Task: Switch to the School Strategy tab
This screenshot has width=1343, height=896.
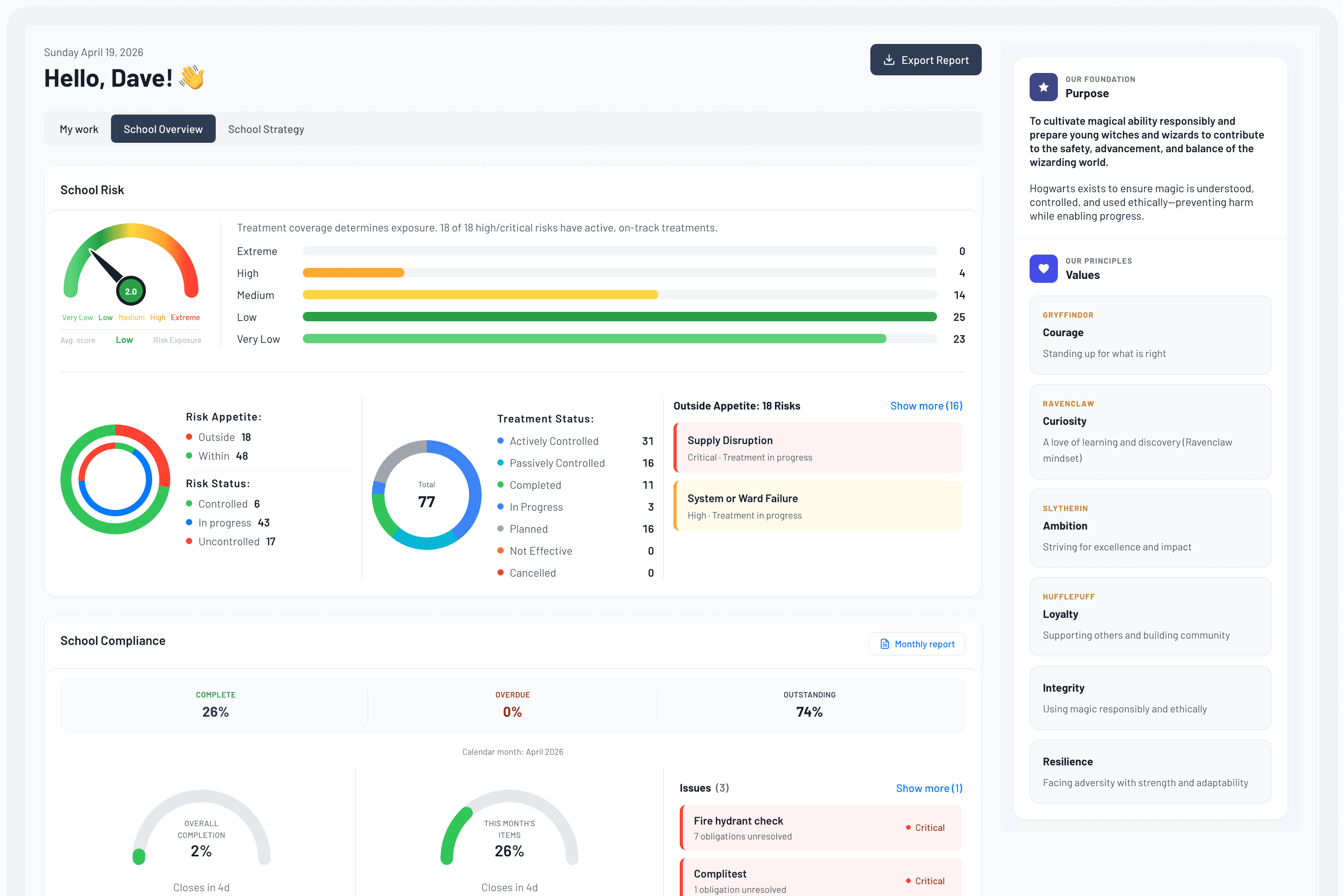Action: click(266, 129)
